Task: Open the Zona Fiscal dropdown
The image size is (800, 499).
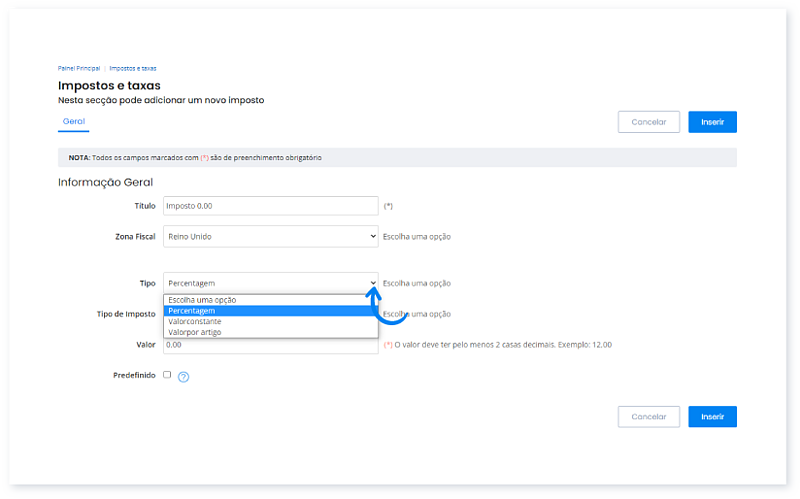Action: (x=270, y=237)
